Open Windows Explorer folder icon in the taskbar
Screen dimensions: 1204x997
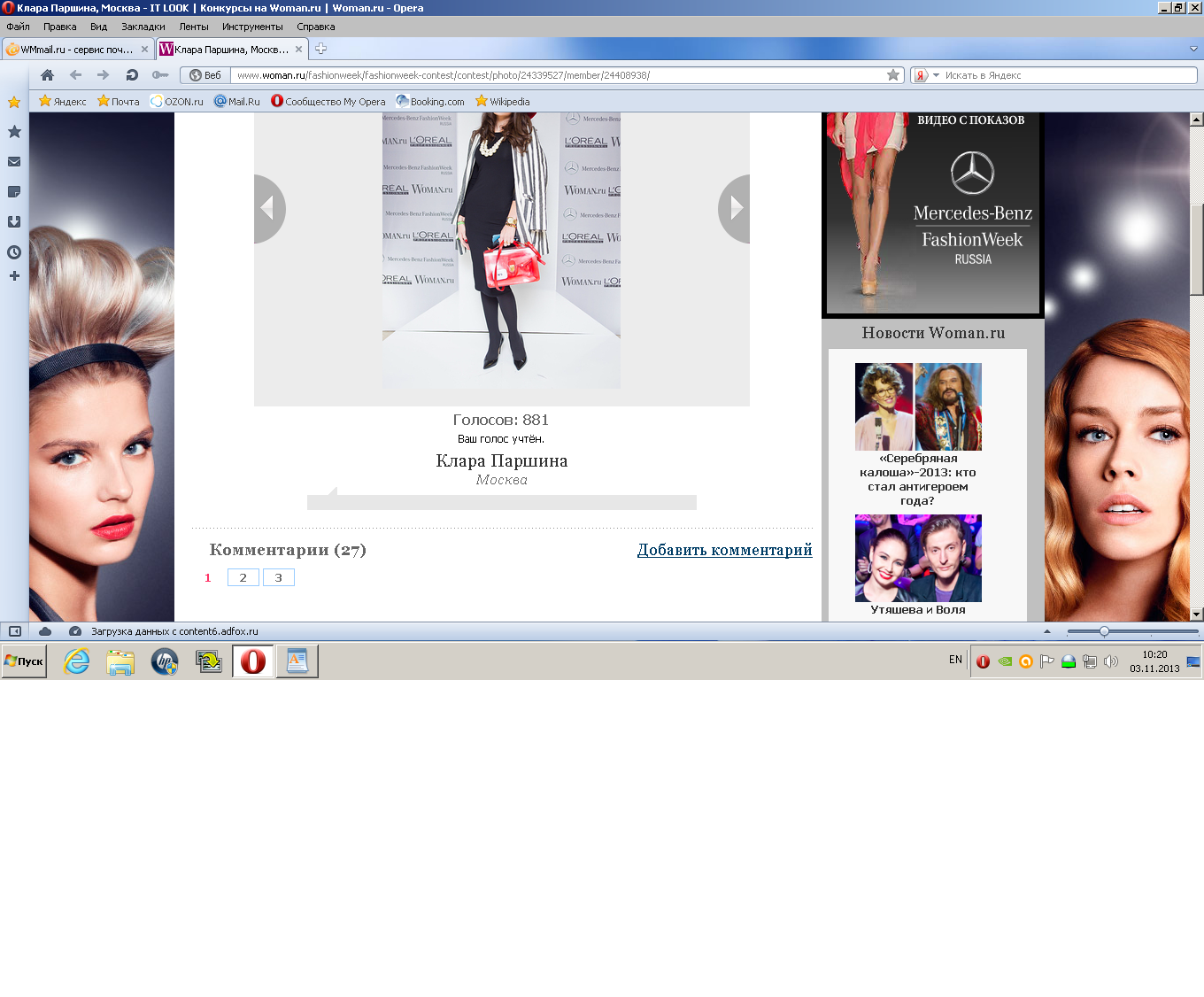point(120,661)
